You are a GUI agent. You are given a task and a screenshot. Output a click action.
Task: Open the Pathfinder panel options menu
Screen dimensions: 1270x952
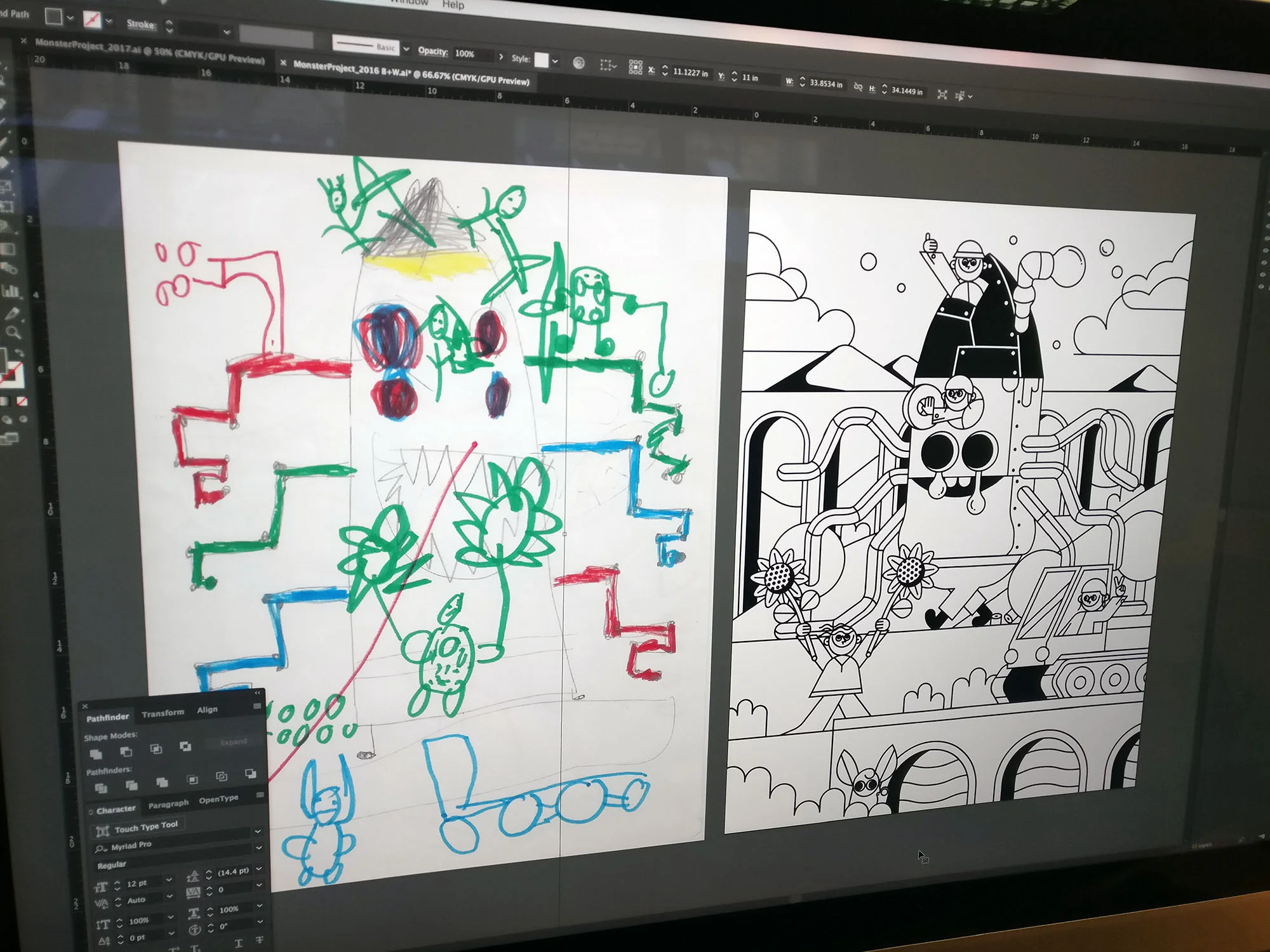coord(257,706)
